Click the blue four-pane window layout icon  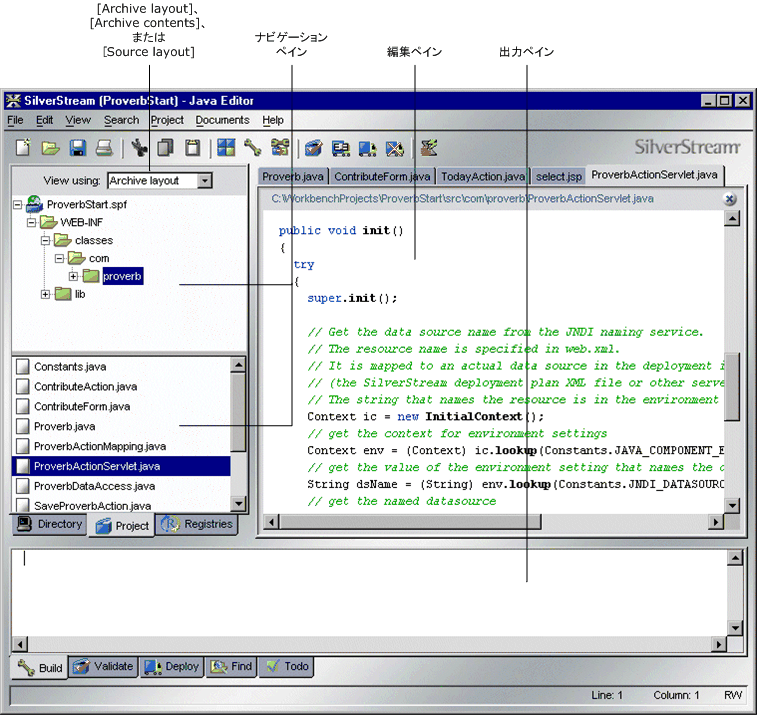pos(226,148)
